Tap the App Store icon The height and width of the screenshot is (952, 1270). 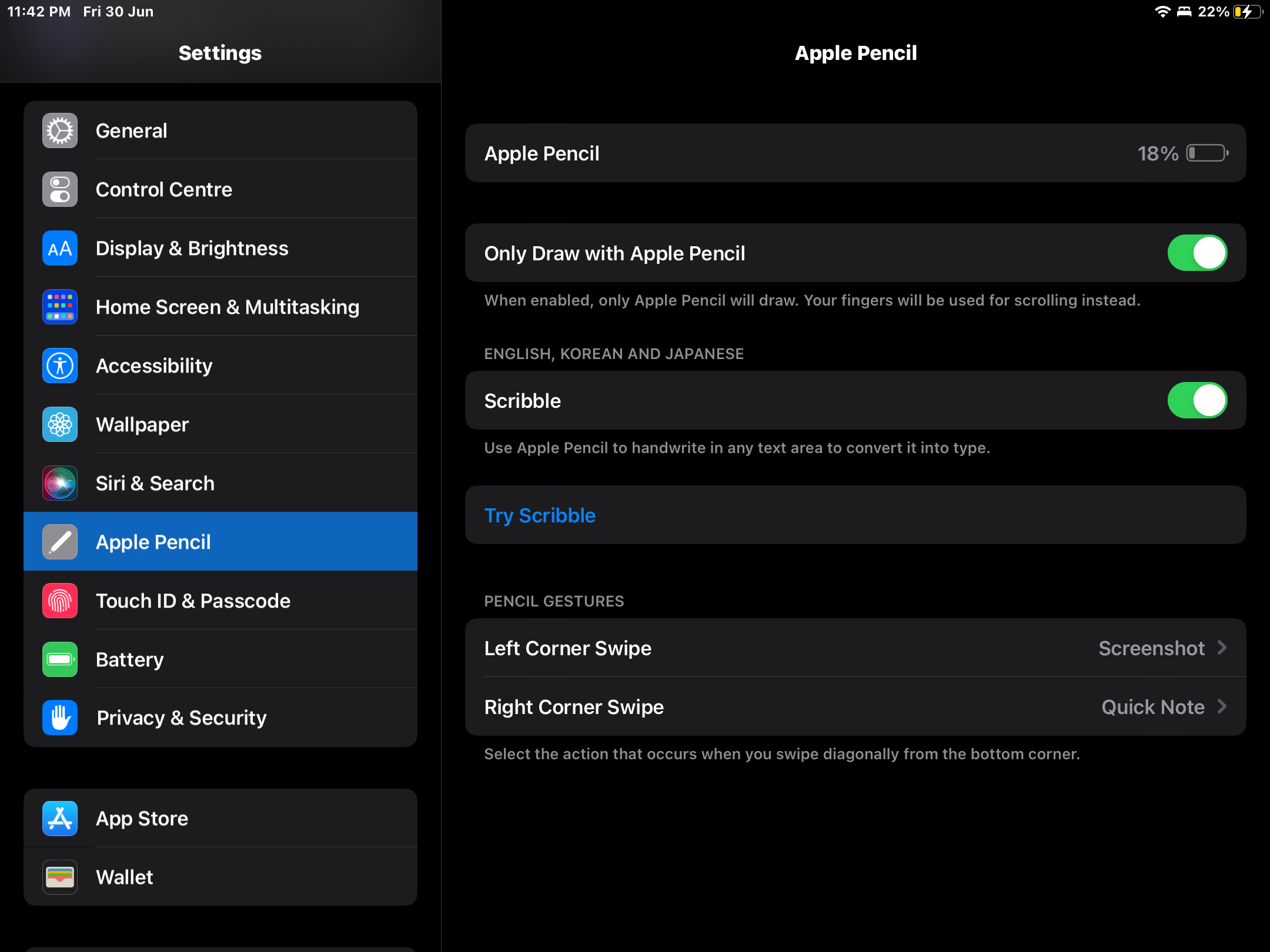[x=60, y=818]
